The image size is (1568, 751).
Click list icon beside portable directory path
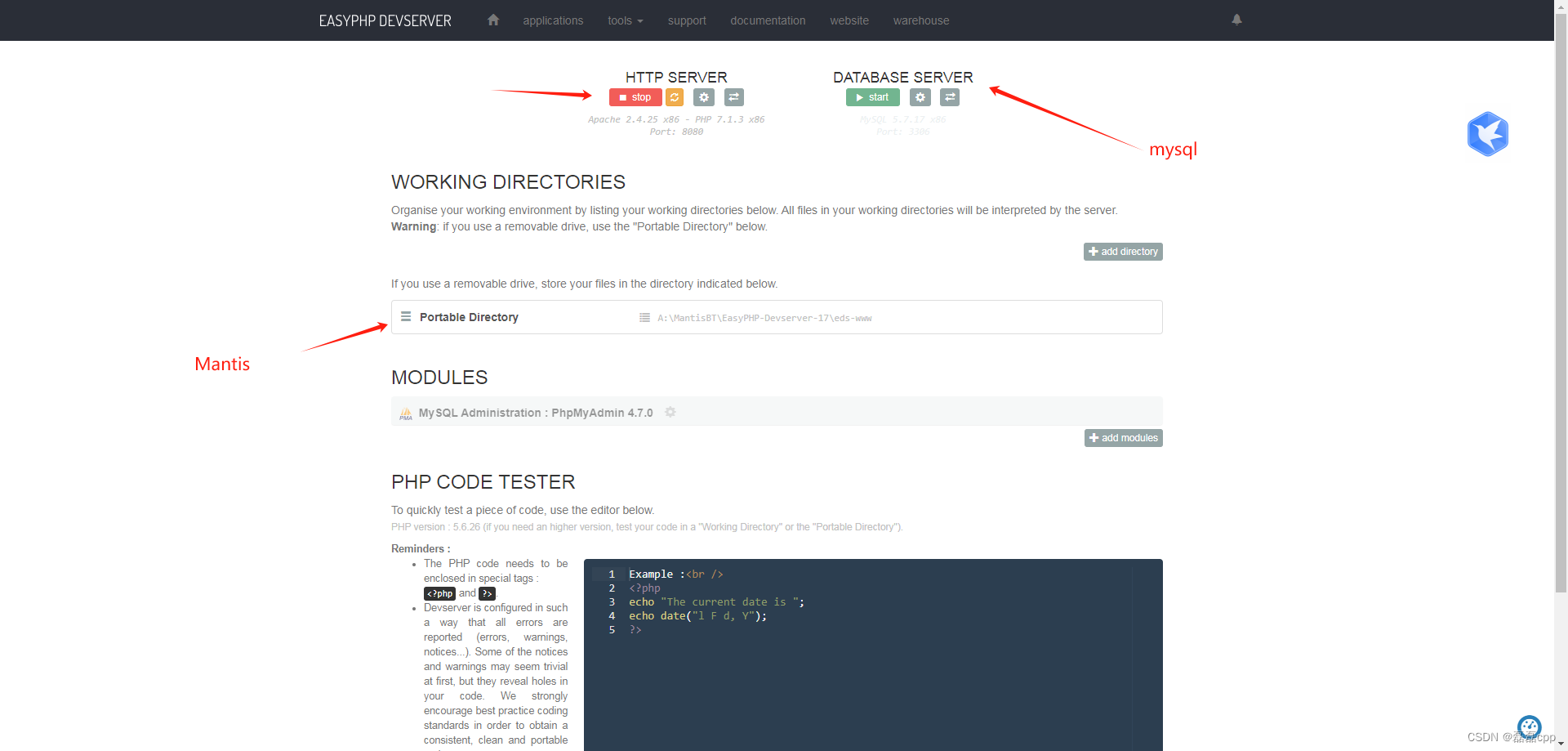tap(644, 317)
